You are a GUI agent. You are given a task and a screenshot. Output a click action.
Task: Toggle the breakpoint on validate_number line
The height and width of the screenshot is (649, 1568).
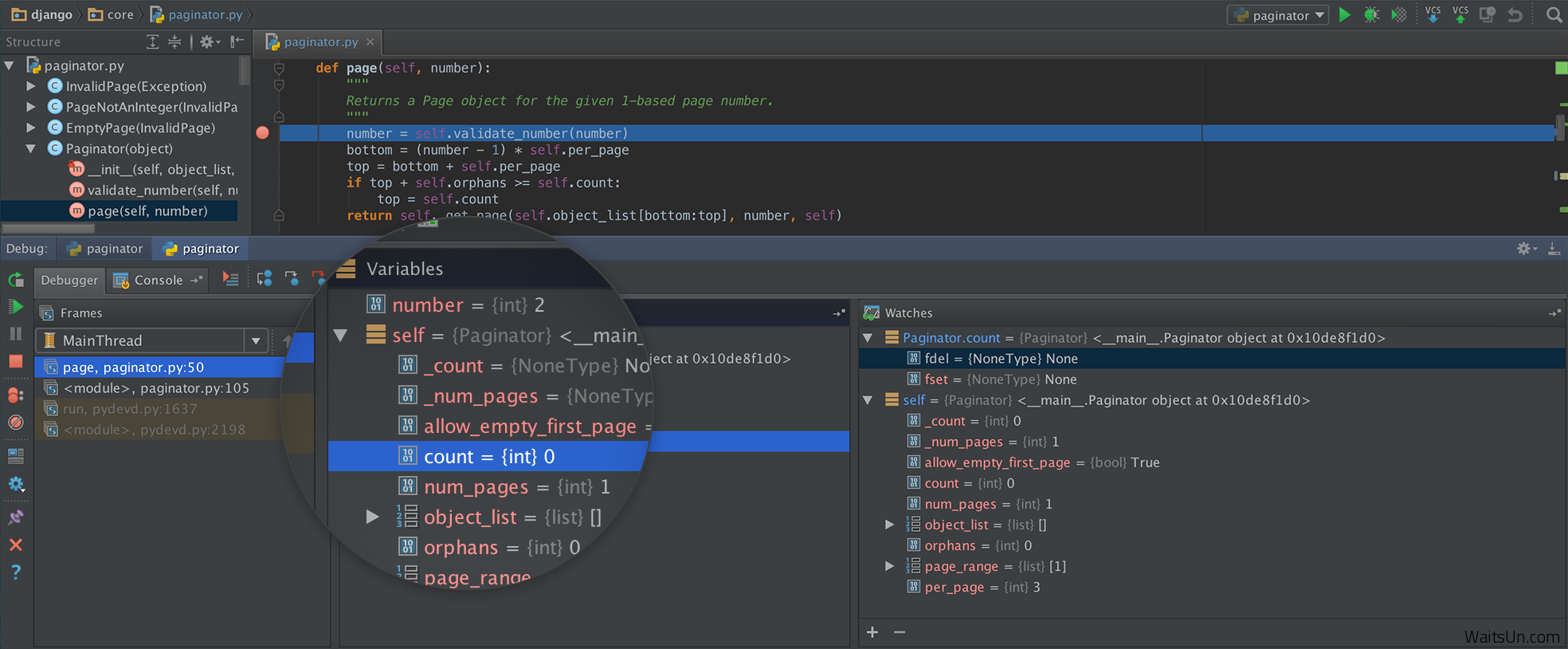(x=263, y=133)
